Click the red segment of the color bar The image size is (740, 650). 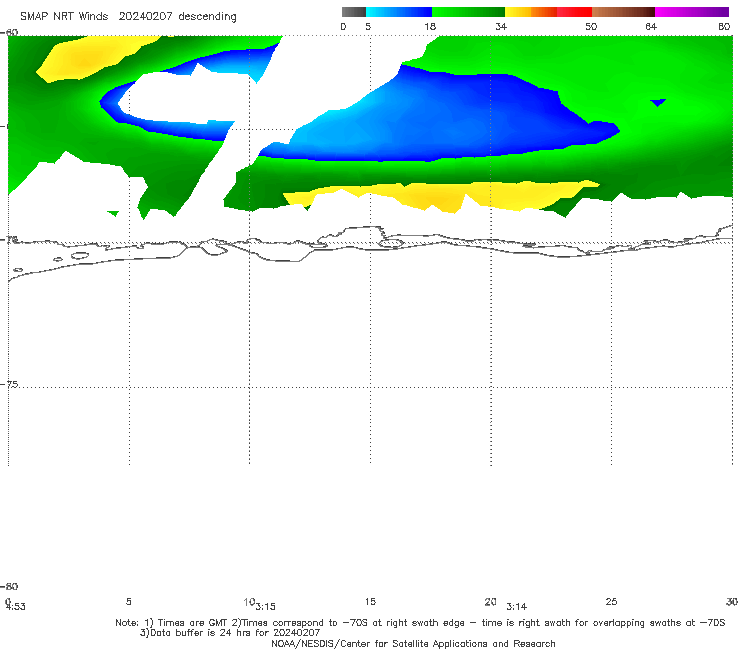(x=574, y=12)
